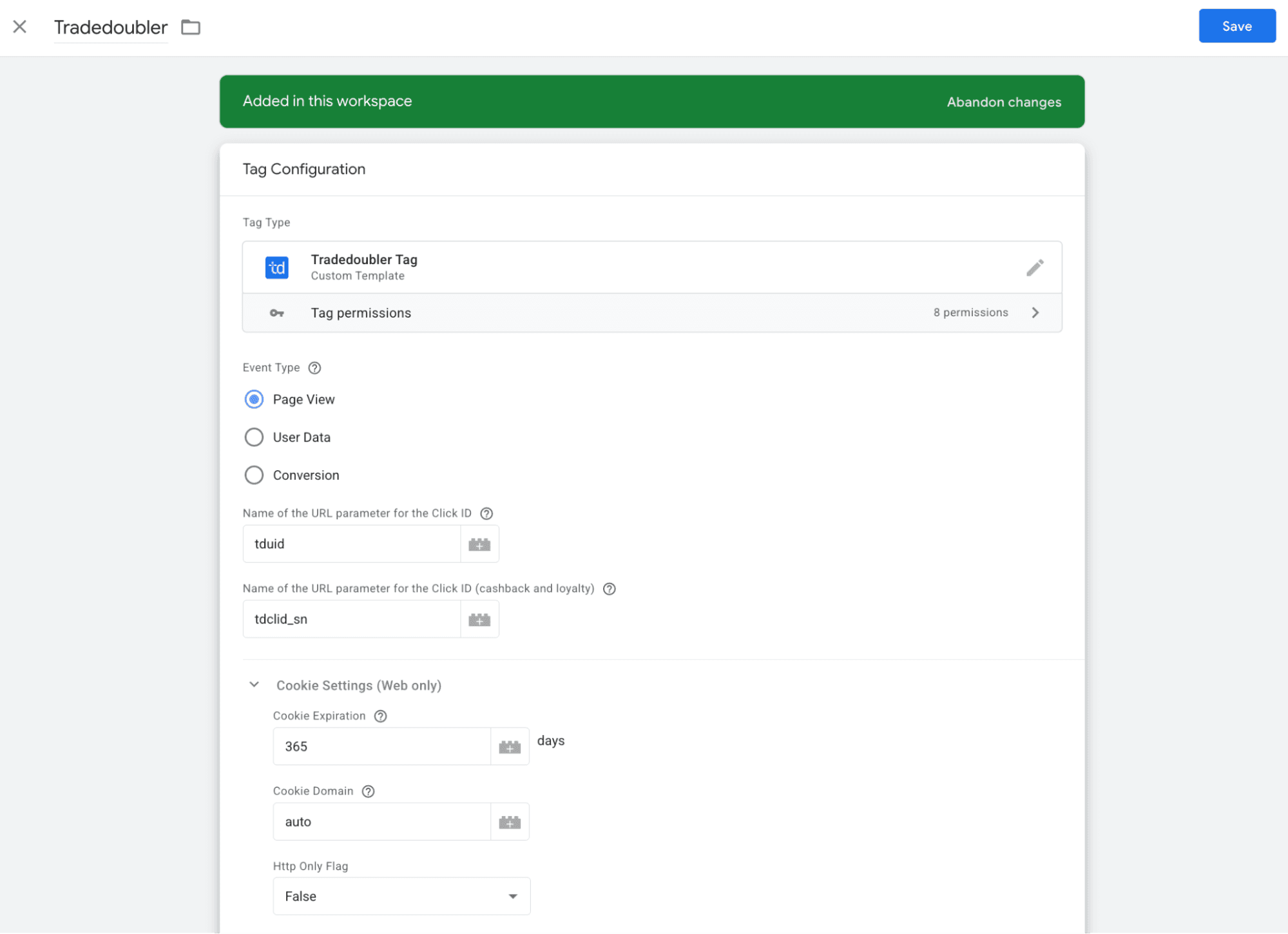Insert variable in Cookie Domain field
This screenshot has height=934, width=1288.
pyautogui.click(x=510, y=822)
